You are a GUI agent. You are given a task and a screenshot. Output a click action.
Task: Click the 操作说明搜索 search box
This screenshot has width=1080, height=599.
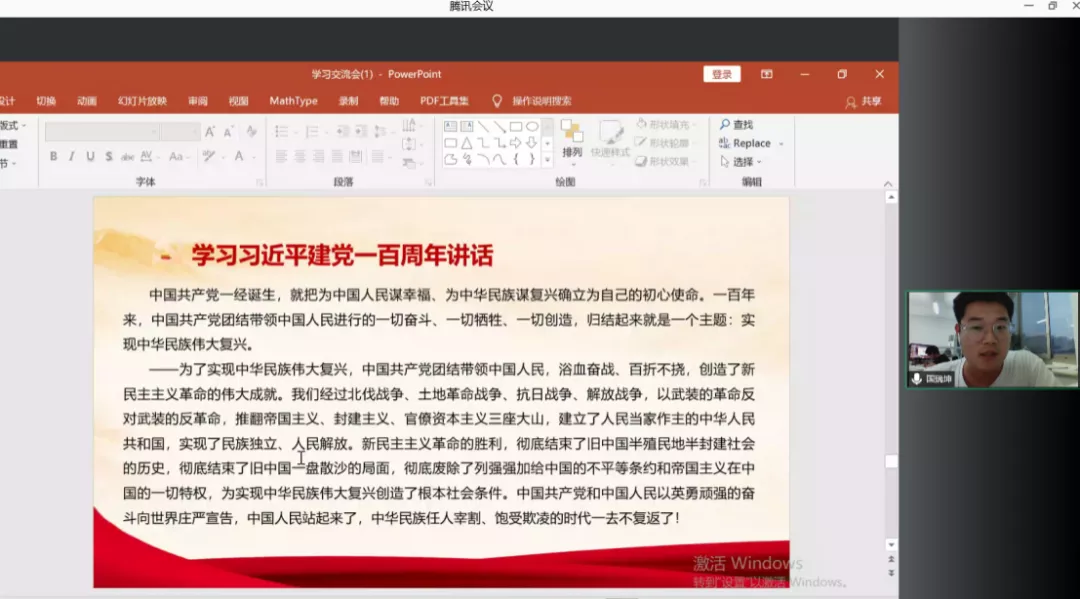pyautogui.click(x=541, y=101)
